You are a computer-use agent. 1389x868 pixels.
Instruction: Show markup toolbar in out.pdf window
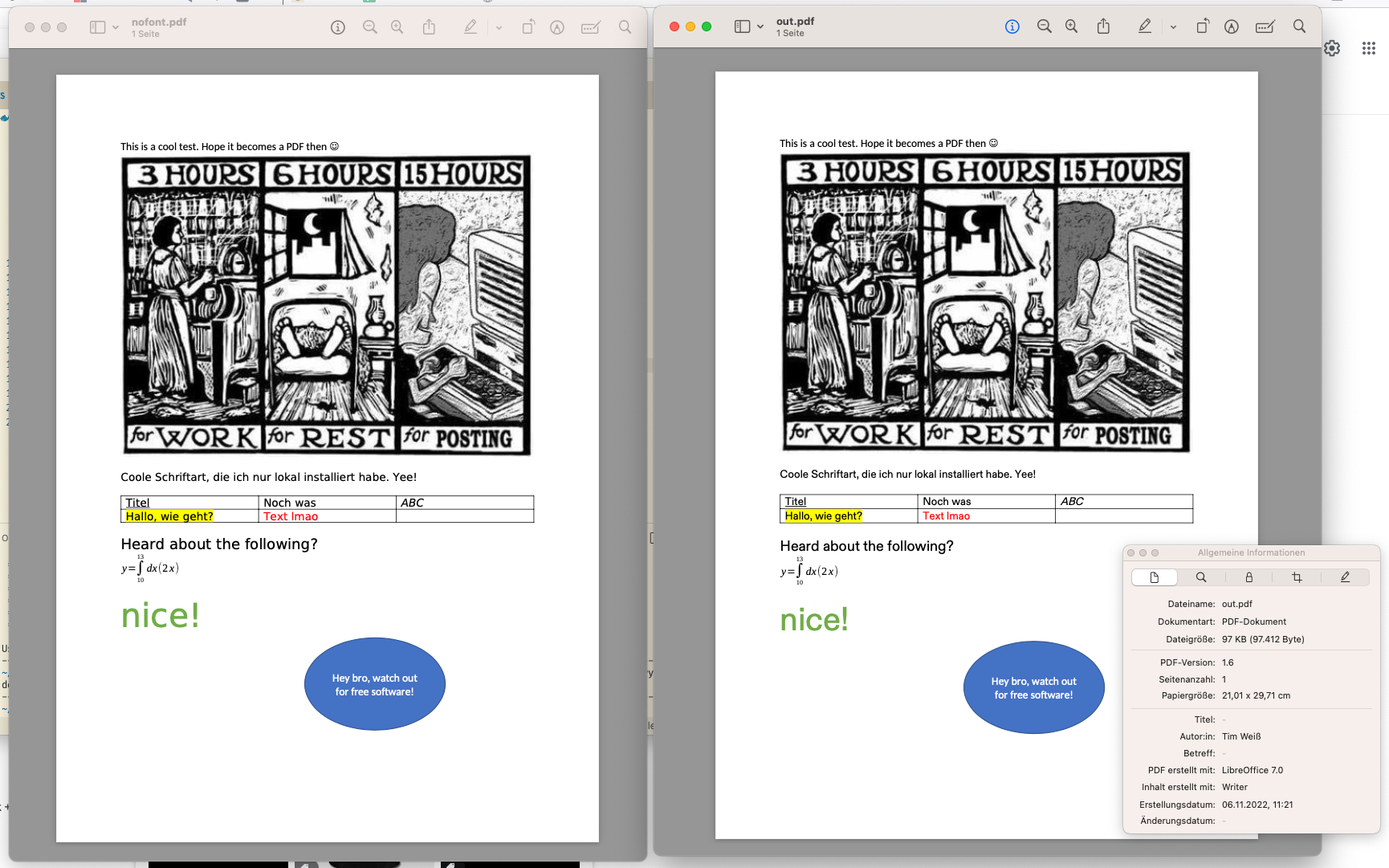(1232, 26)
